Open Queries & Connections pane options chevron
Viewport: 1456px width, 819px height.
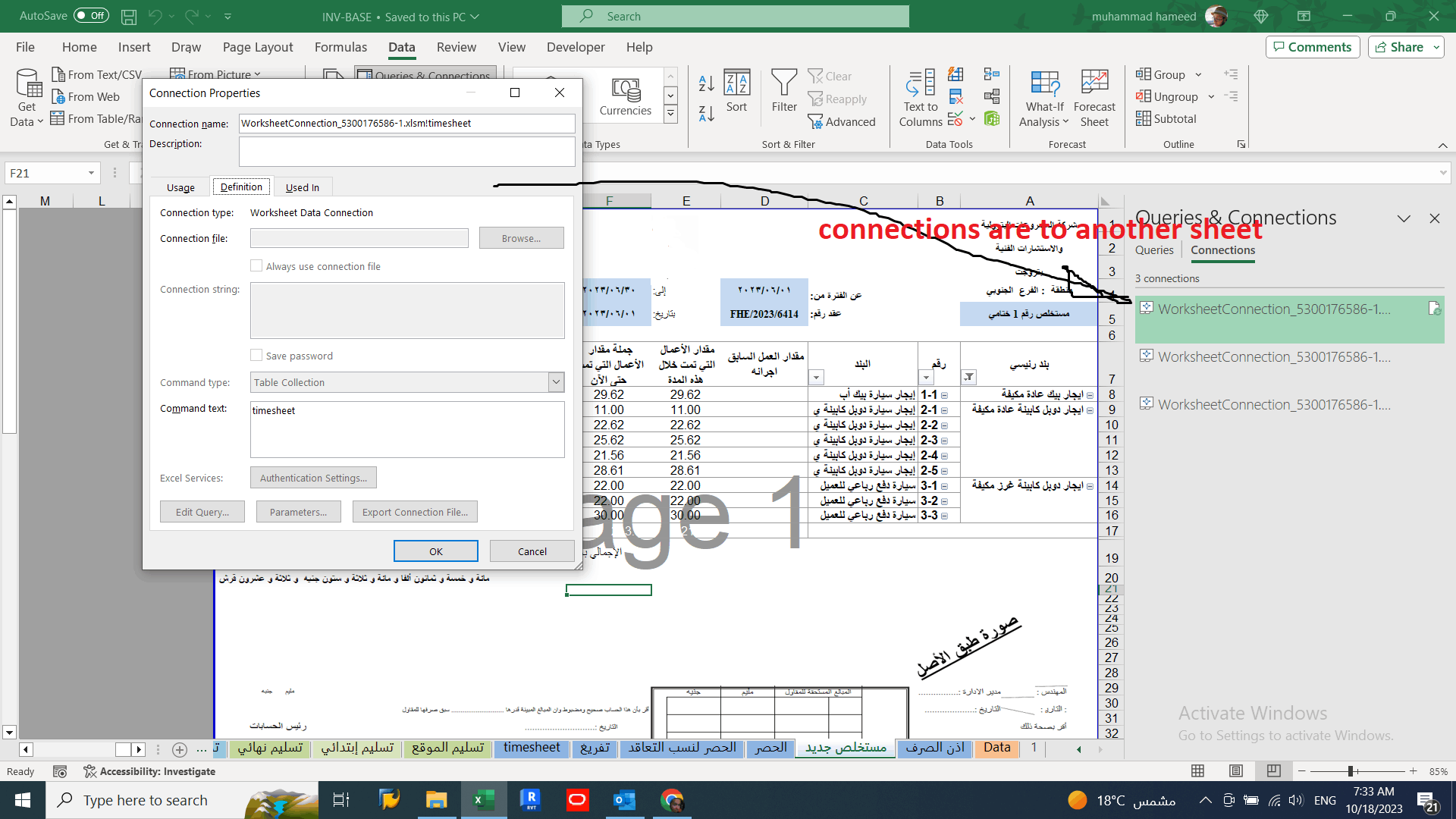tap(1404, 218)
